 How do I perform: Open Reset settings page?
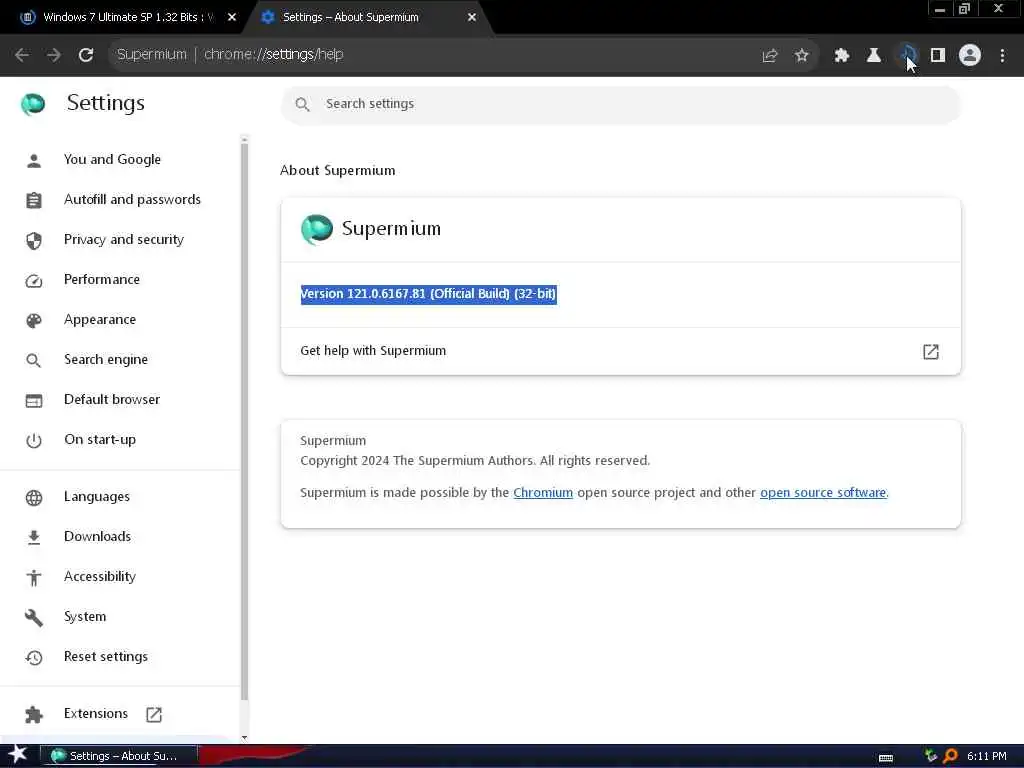106,656
